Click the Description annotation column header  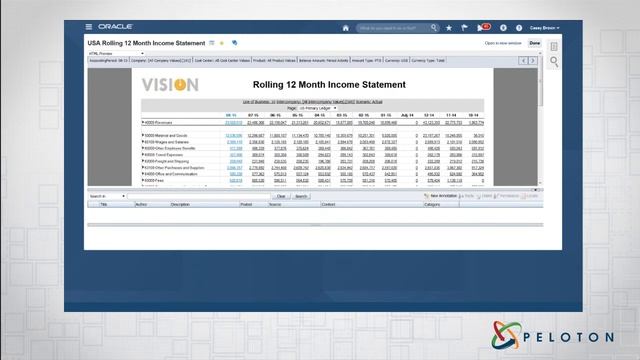click(180, 204)
